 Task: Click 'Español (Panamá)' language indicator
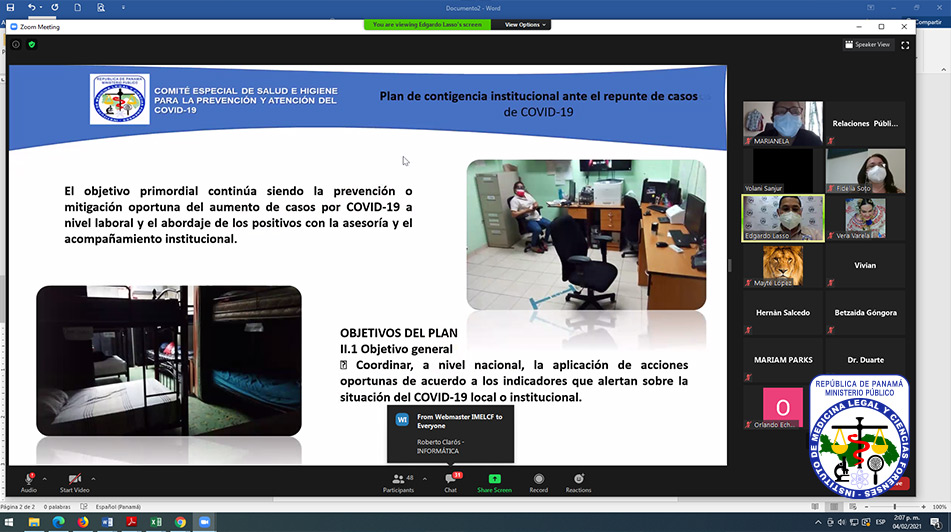[x=118, y=507]
